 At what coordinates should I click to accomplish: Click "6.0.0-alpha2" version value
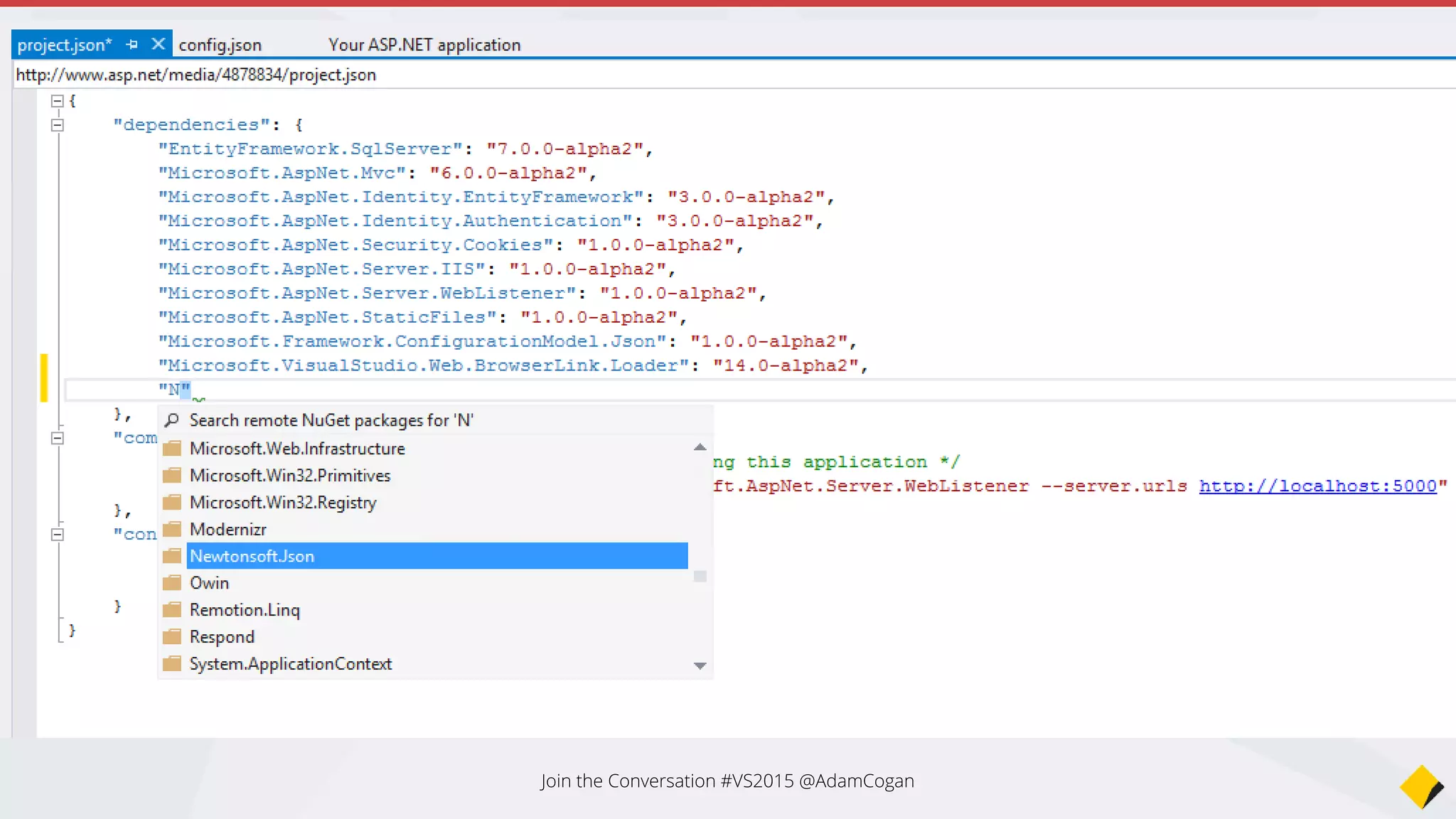click(508, 173)
